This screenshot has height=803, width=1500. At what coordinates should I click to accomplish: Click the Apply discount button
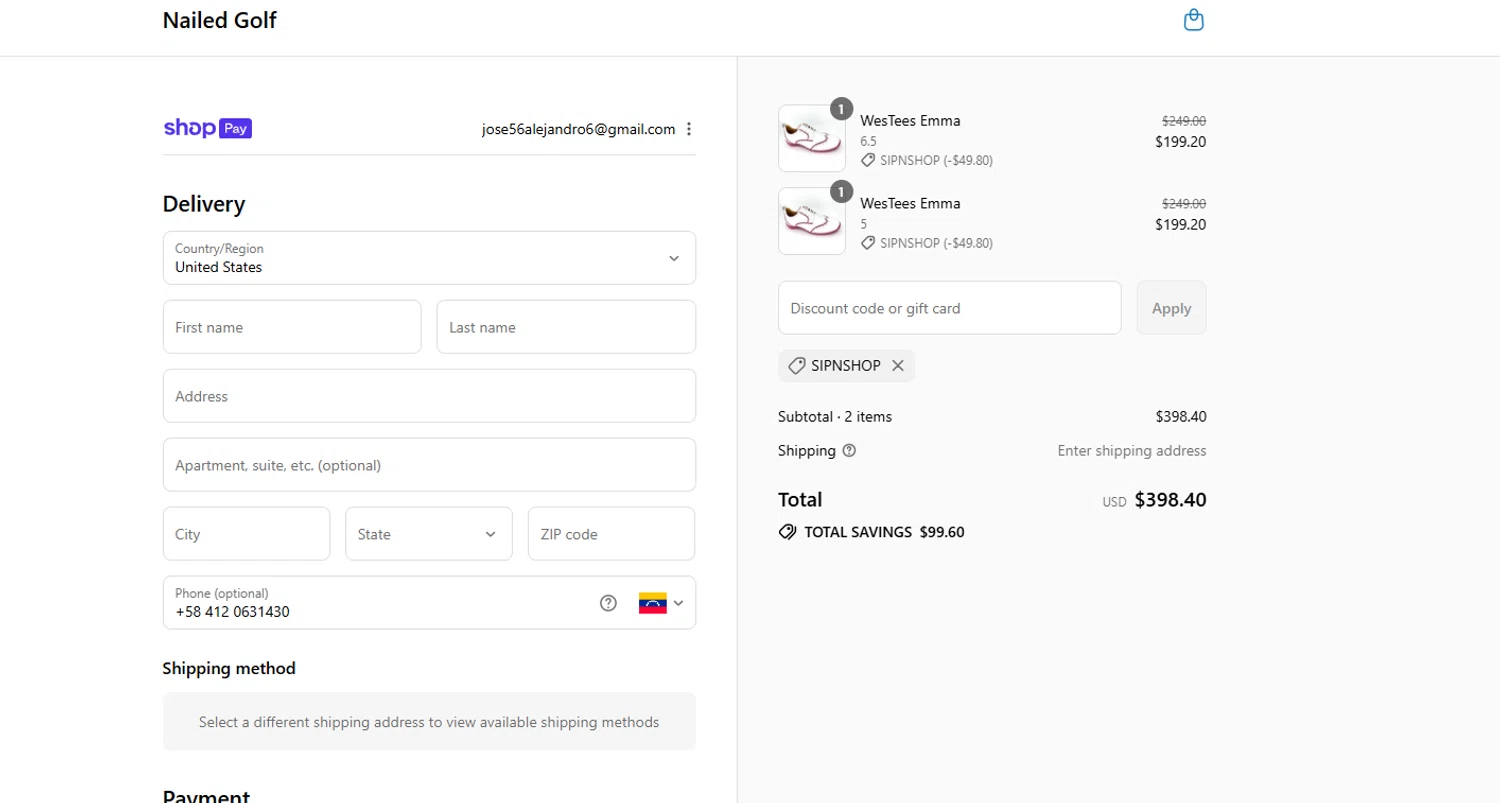(x=1171, y=308)
